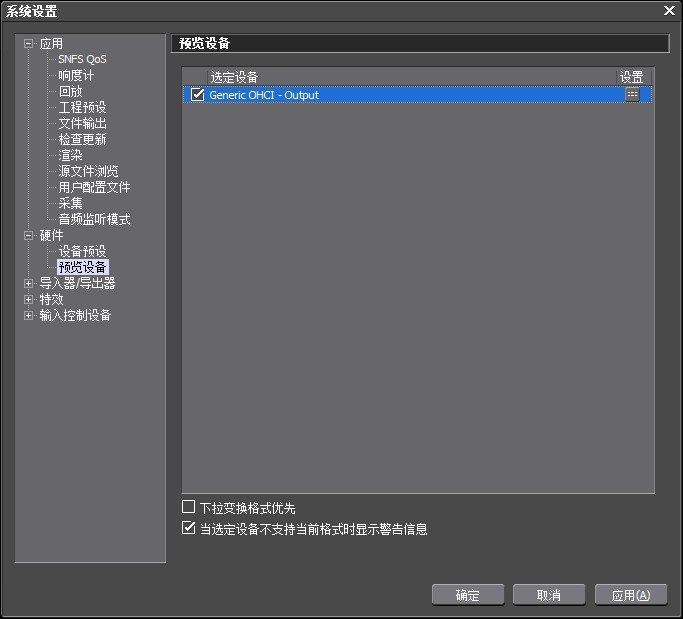The width and height of the screenshot is (683, 619).
Task: Toggle 当选定设备不支持当前格式时显示警告信息 checkbox
Action: [189, 529]
